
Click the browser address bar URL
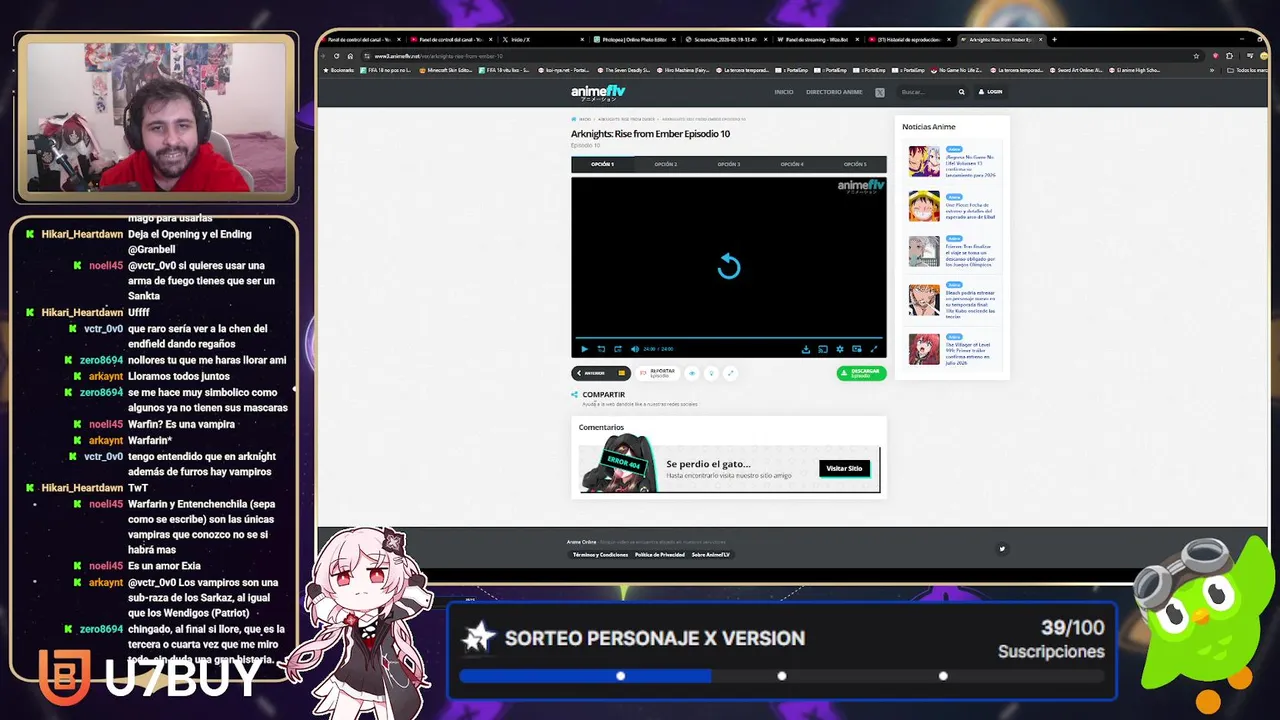pyautogui.click(x=438, y=56)
